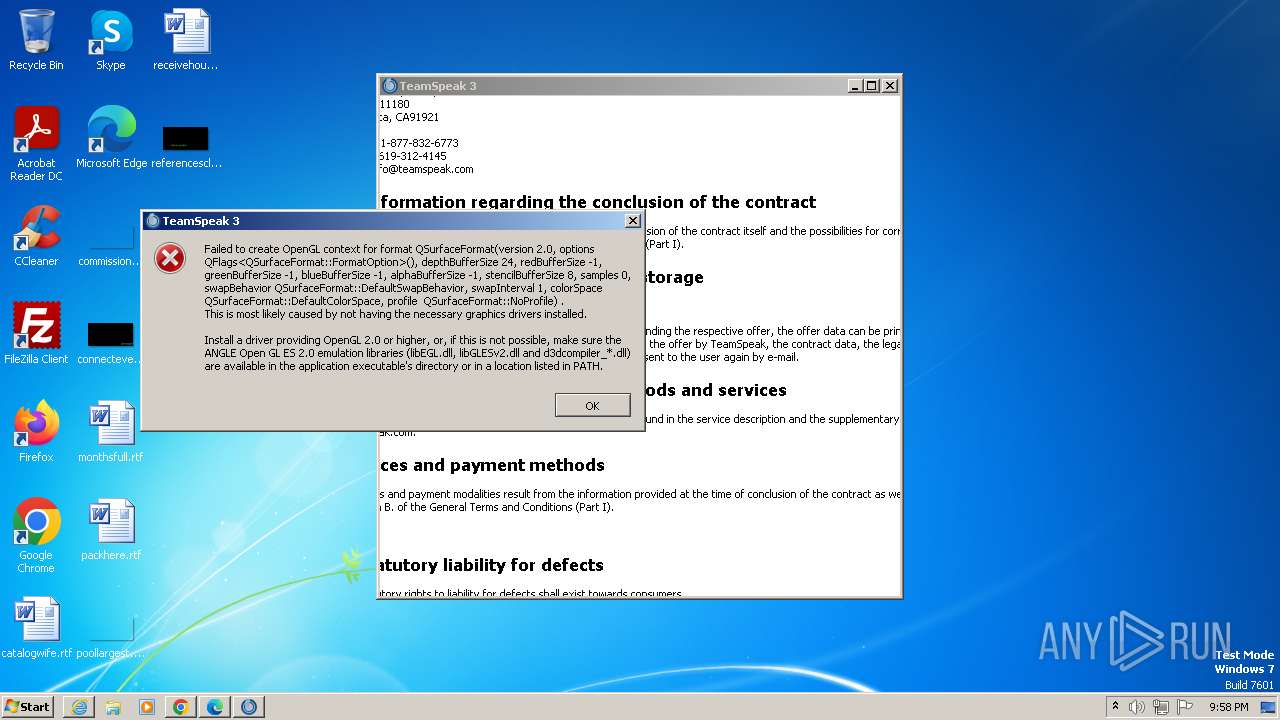
Task: Open Windows Media Player taskbar icon
Action: (x=147, y=707)
